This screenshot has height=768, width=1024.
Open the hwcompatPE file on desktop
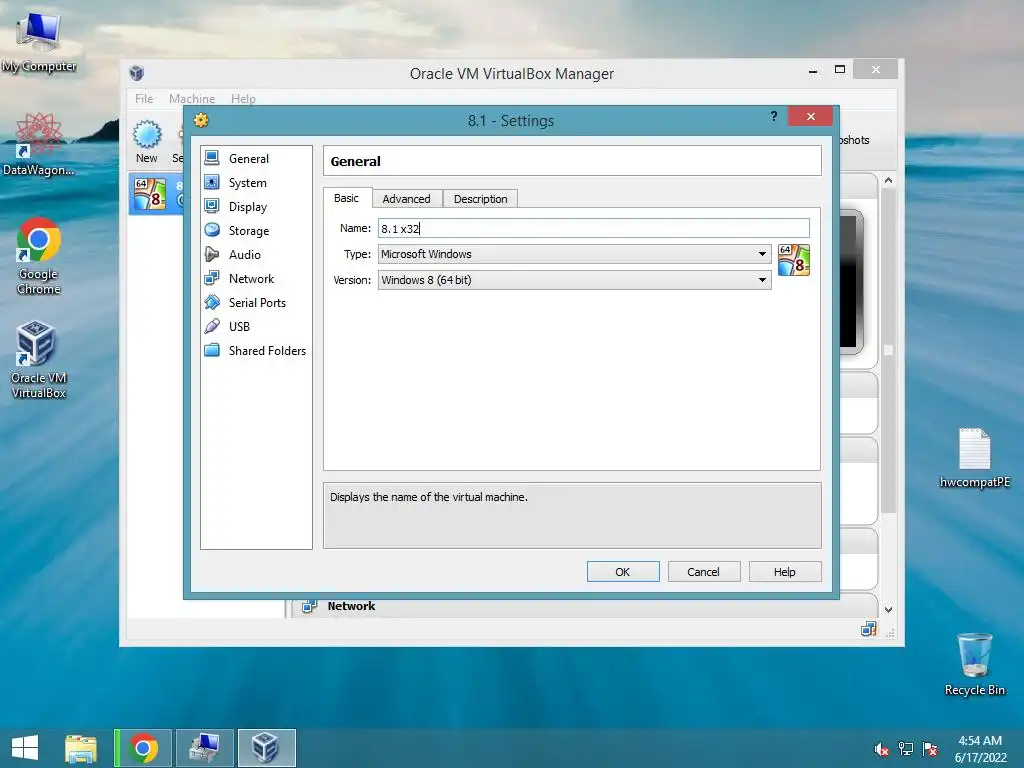click(x=974, y=458)
